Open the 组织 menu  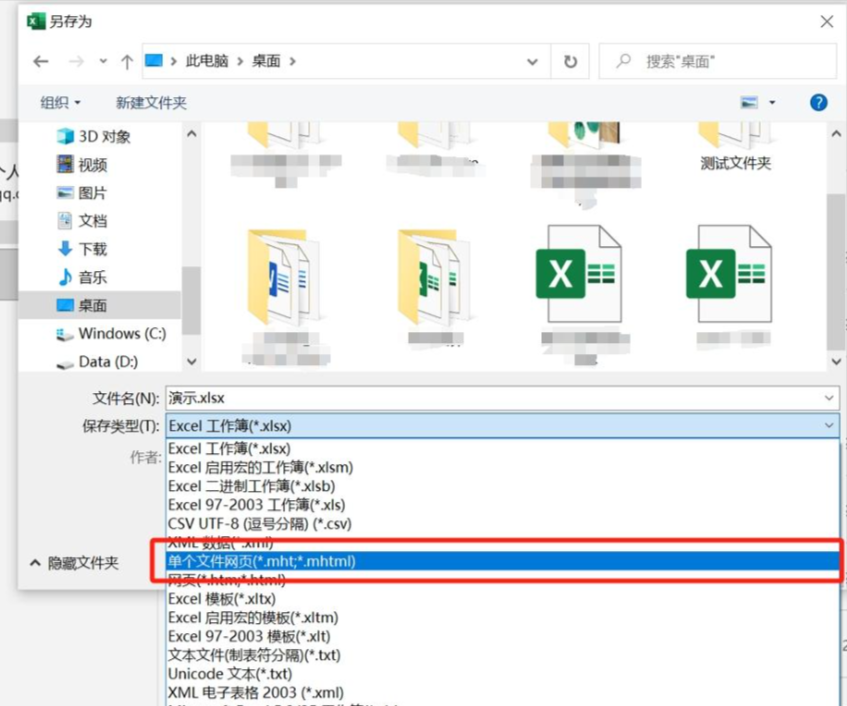click(60, 102)
